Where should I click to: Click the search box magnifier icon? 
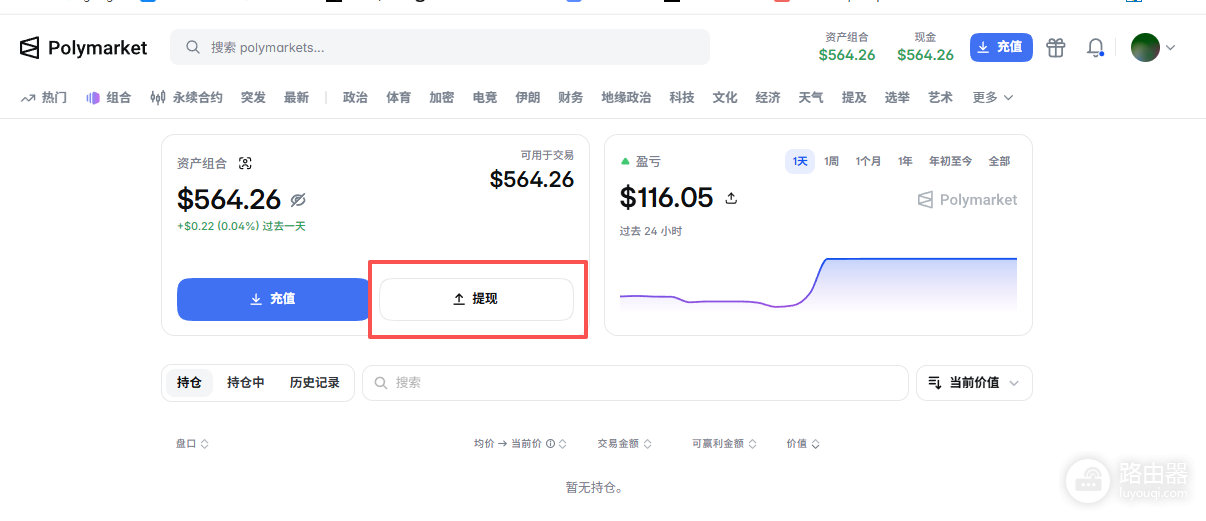click(193, 47)
